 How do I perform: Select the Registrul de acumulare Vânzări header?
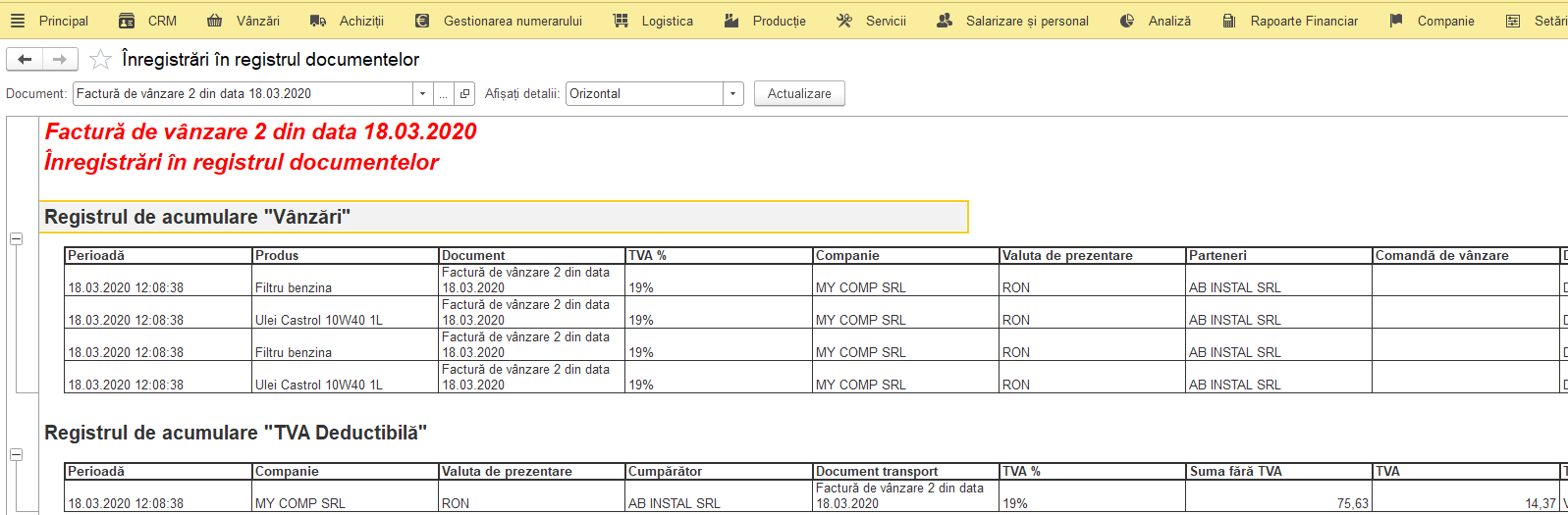point(504,217)
